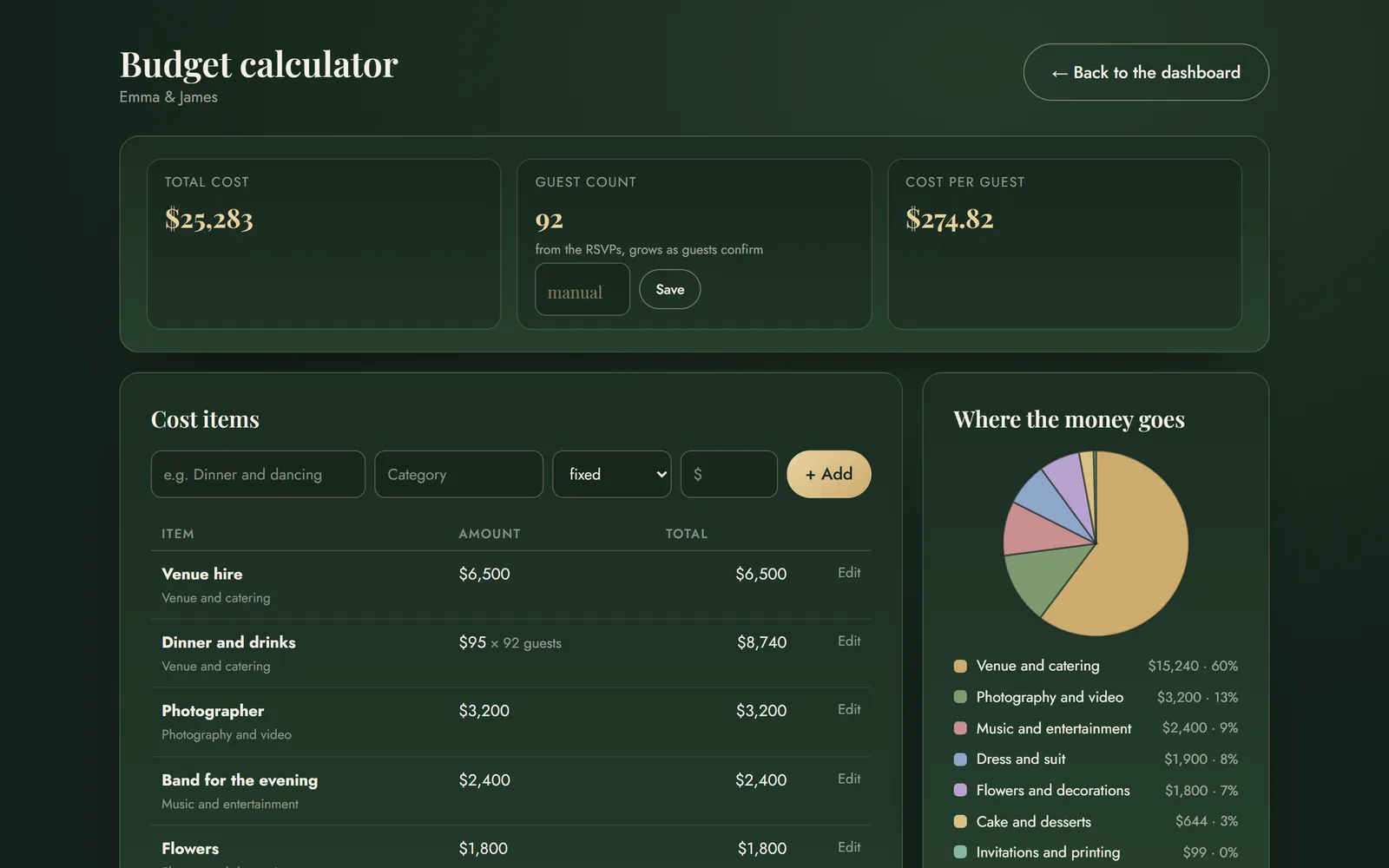Click the Venue and catering legend swatch

pos(960,667)
